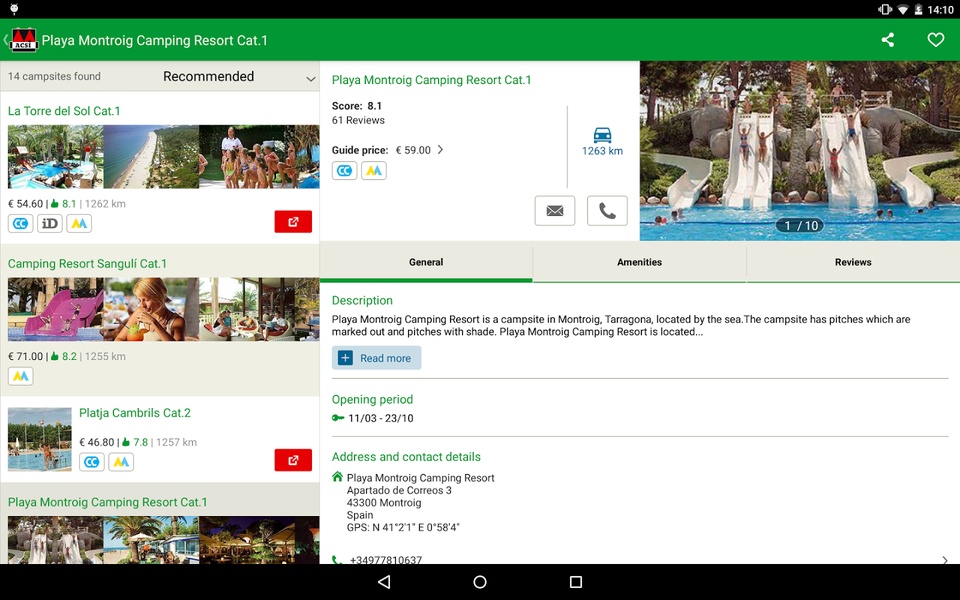
Task: Expand the phone number row chevron
Action: [945, 559]
